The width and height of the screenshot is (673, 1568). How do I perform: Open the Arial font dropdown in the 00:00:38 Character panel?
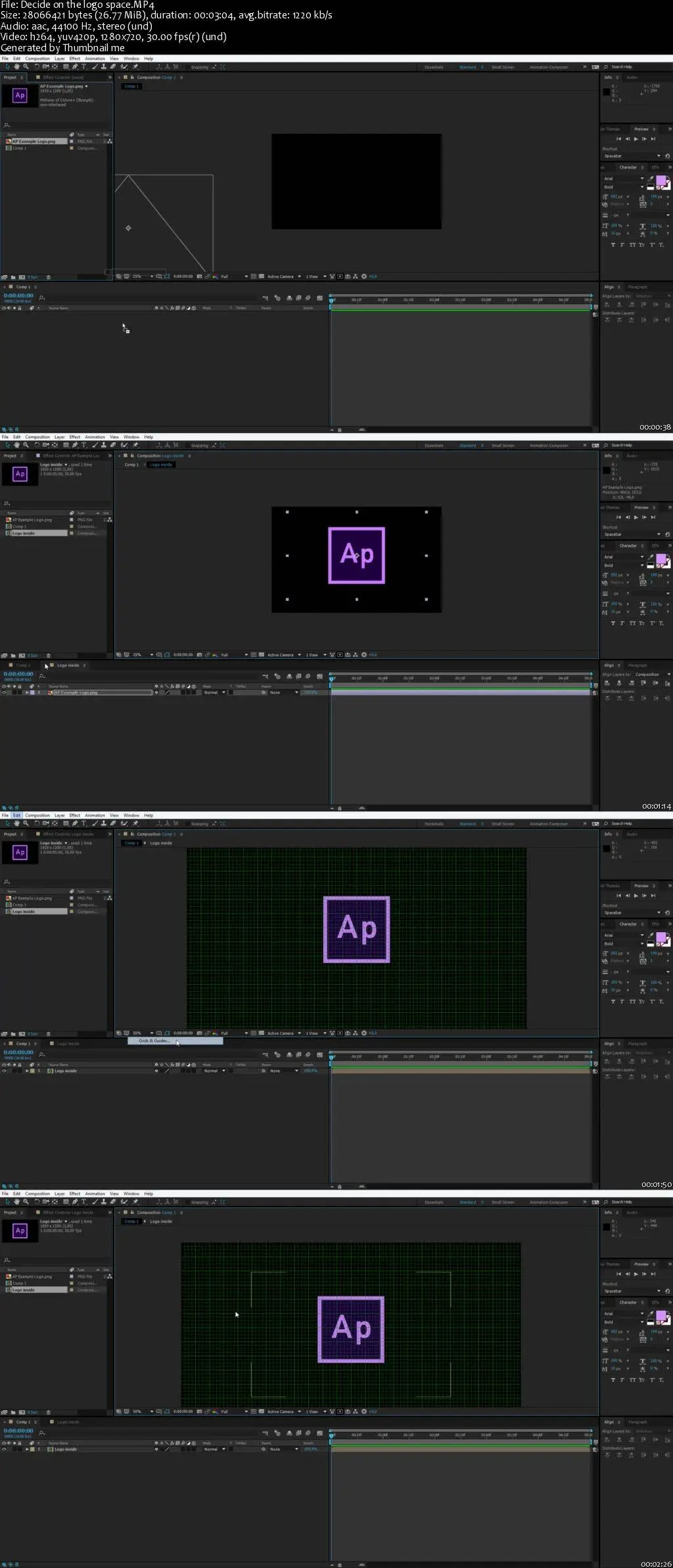(x=624, y=178)
